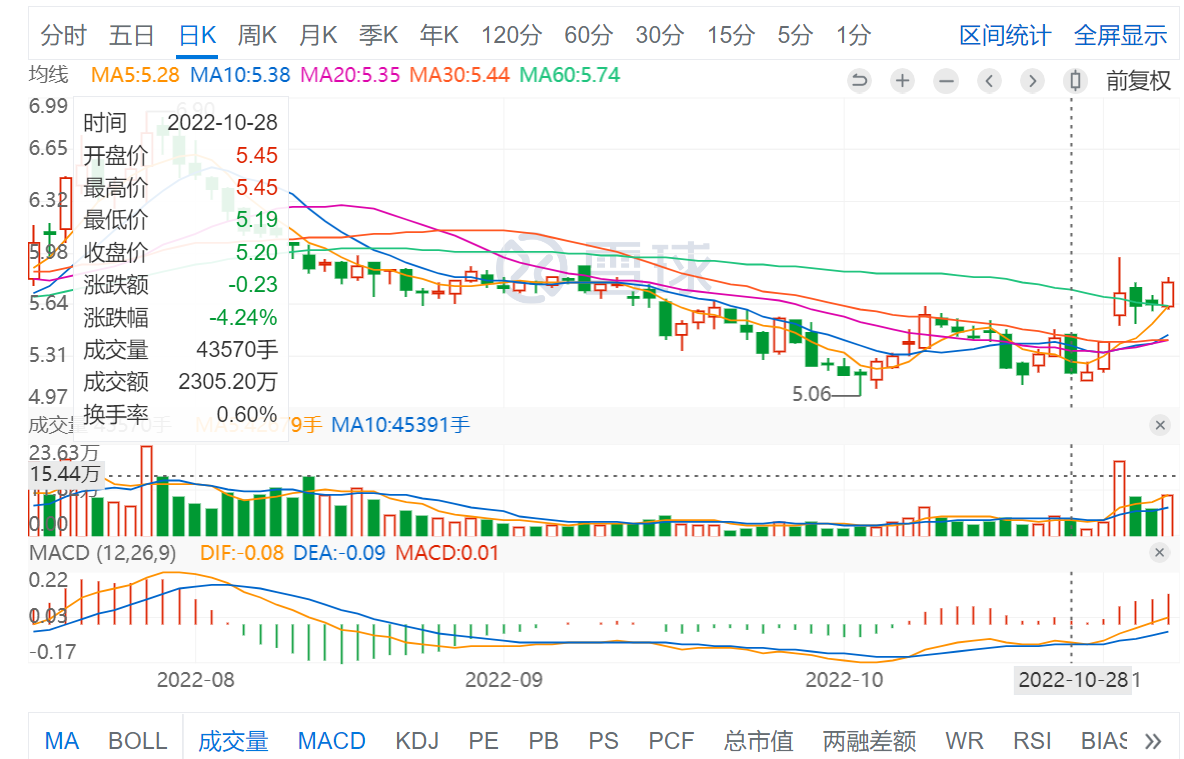Screen dimensions: 1184x759
Task: Shift chart left with the left arrow icon
Action: pyautogui.click(x=990, y=81)
